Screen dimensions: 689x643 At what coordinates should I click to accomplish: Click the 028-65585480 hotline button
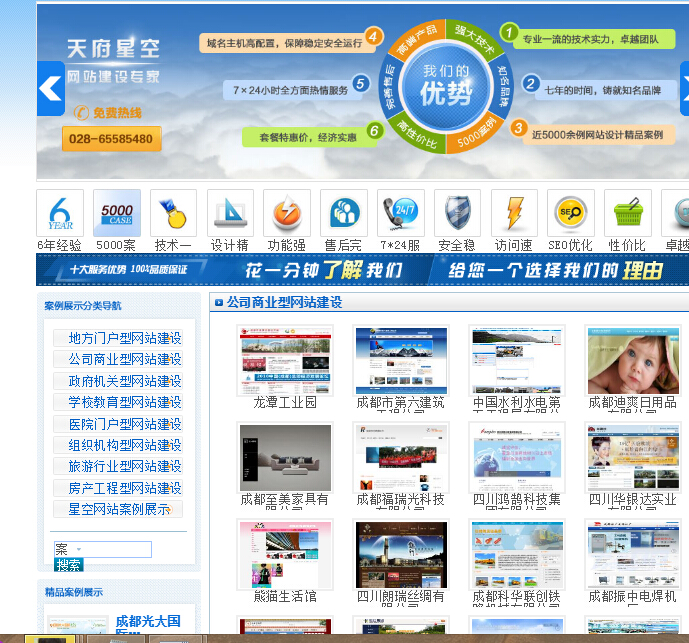[112, 139]
